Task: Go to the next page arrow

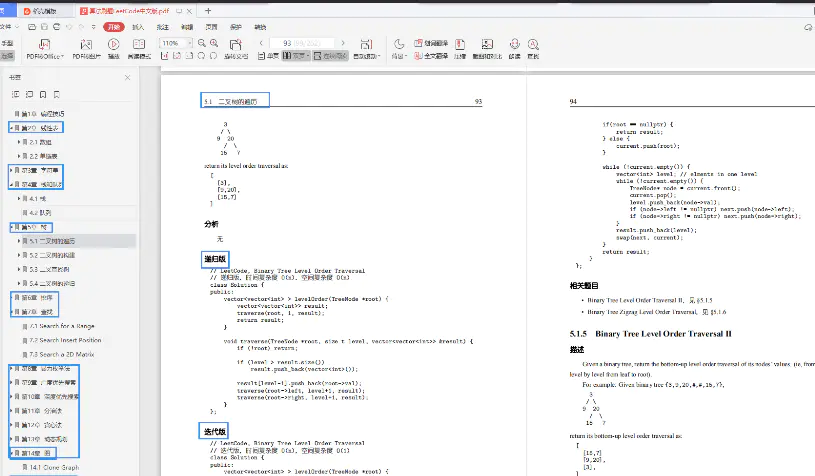Action: (343, 43)
